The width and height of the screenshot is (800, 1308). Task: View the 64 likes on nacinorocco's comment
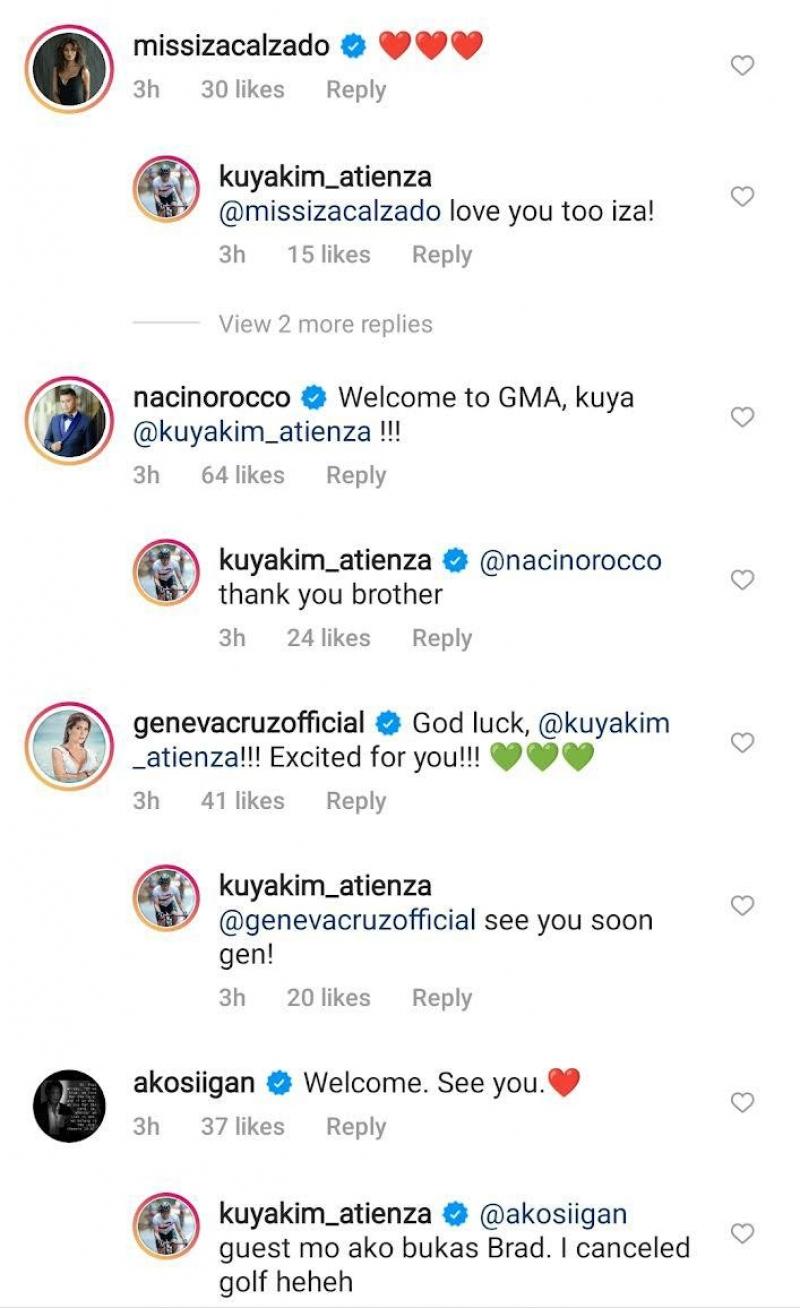243,476
